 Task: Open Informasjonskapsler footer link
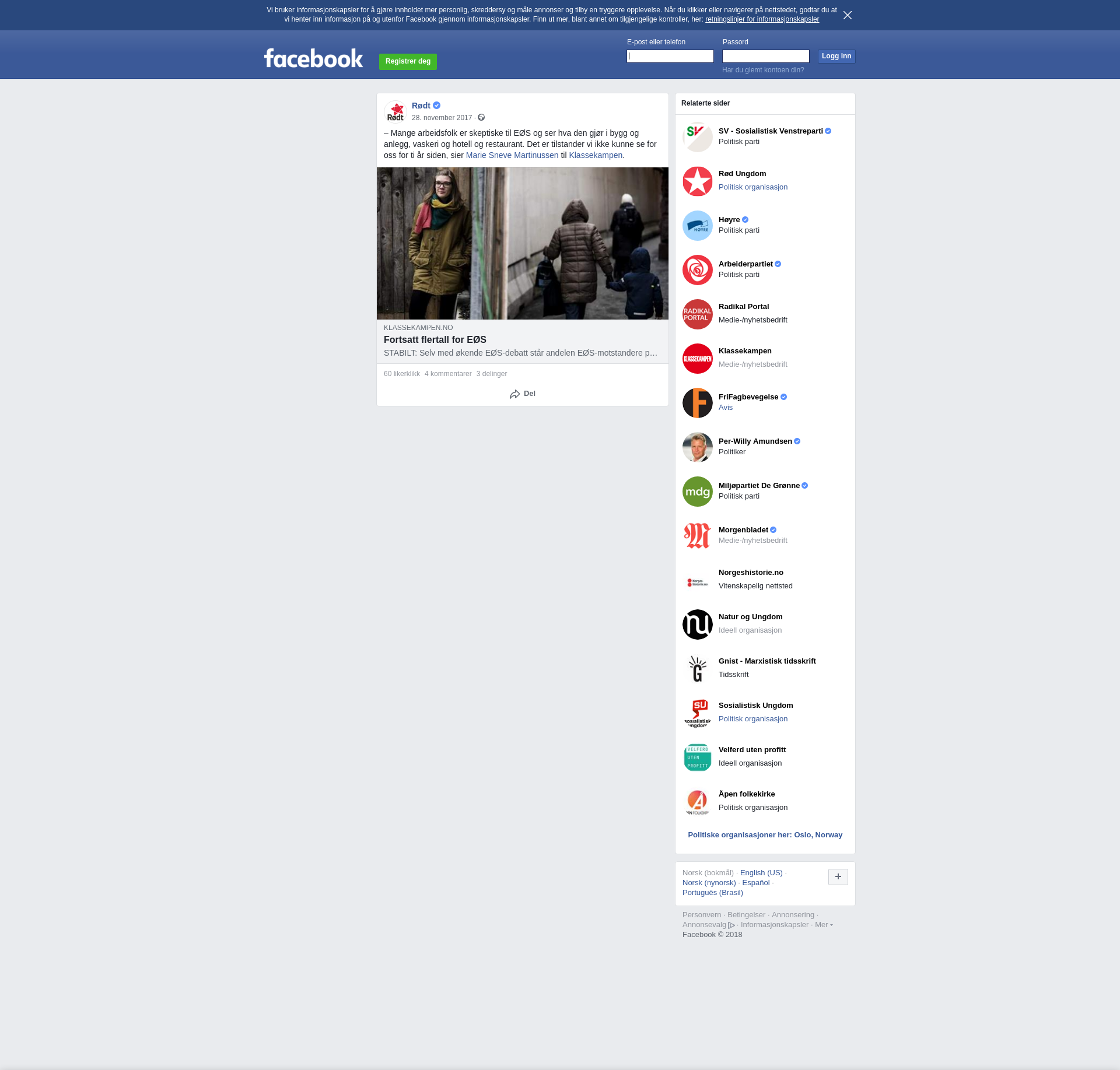coord(775,925)
